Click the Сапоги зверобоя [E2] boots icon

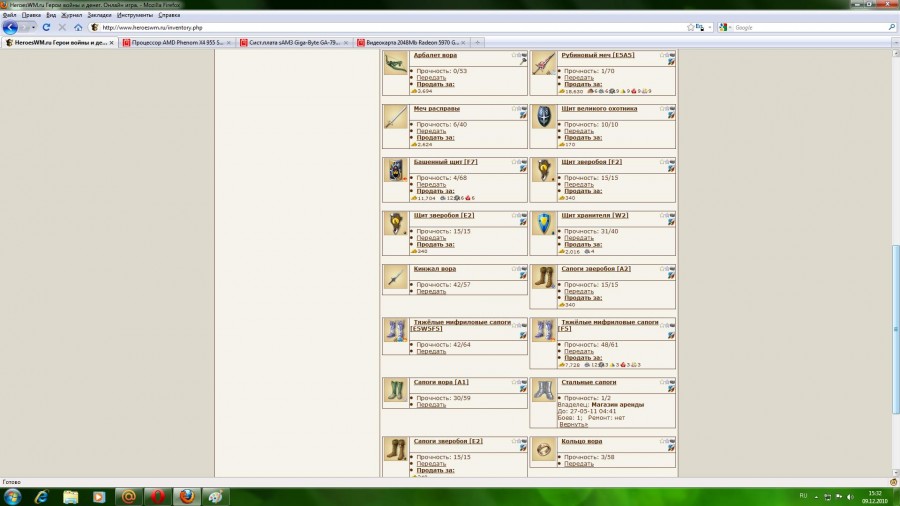pyautogui.click(x=395, y=449)
